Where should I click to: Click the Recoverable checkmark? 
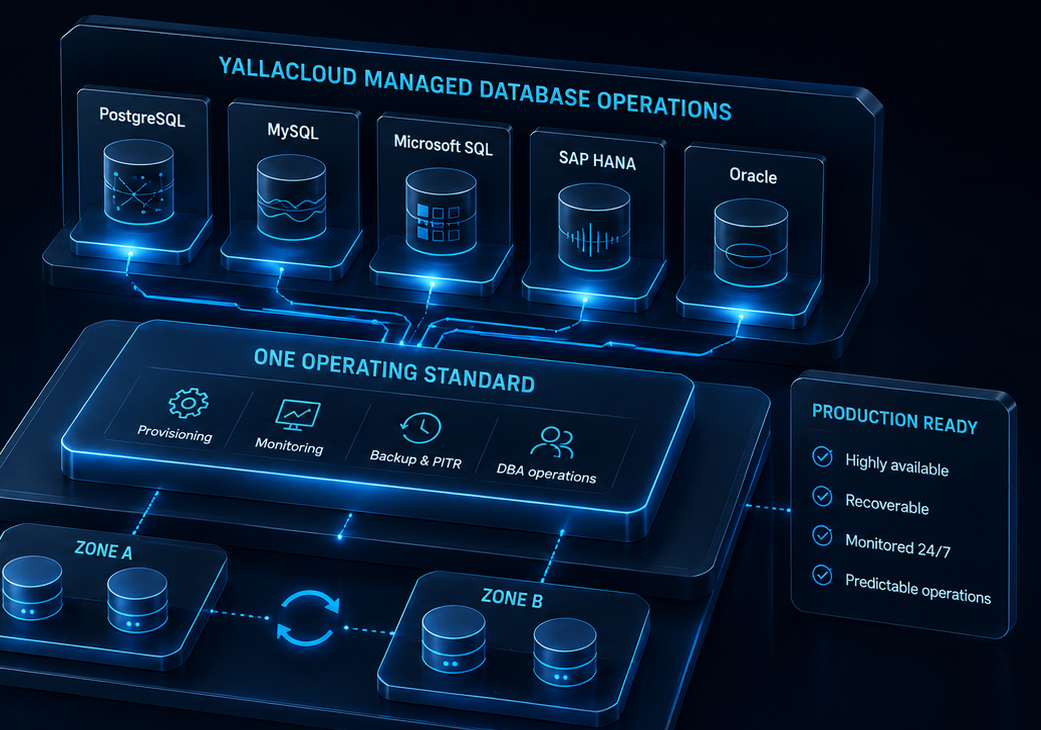[823, 496]
